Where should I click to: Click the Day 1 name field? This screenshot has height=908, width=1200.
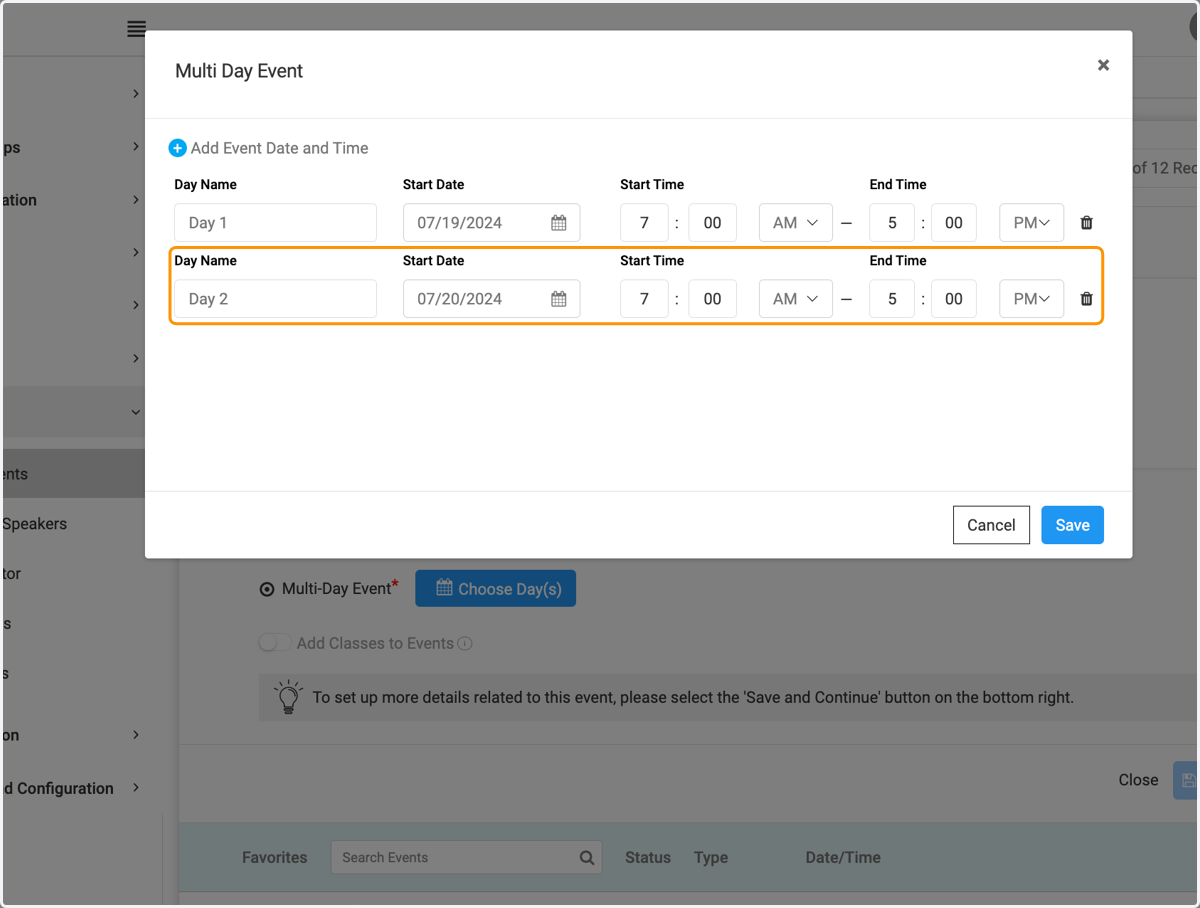coord(275,223)
